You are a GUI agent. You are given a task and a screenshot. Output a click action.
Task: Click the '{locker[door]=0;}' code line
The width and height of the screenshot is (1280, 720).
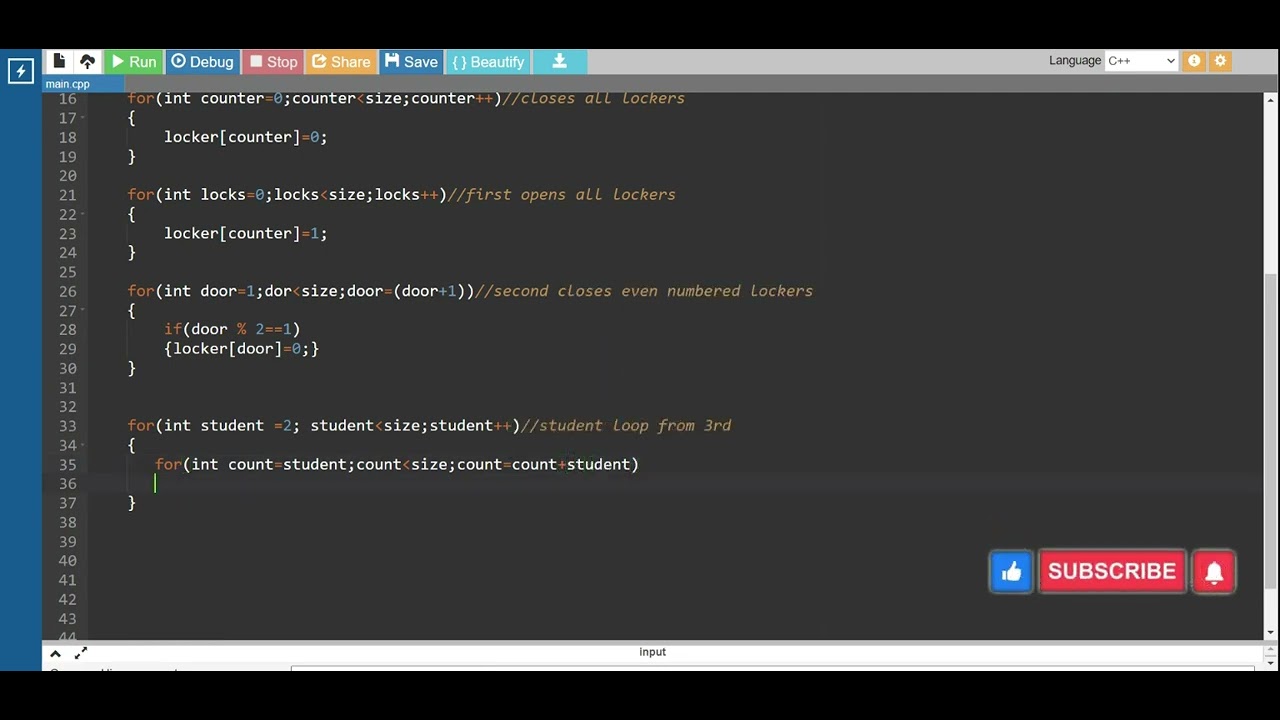[x=241, y=349]
